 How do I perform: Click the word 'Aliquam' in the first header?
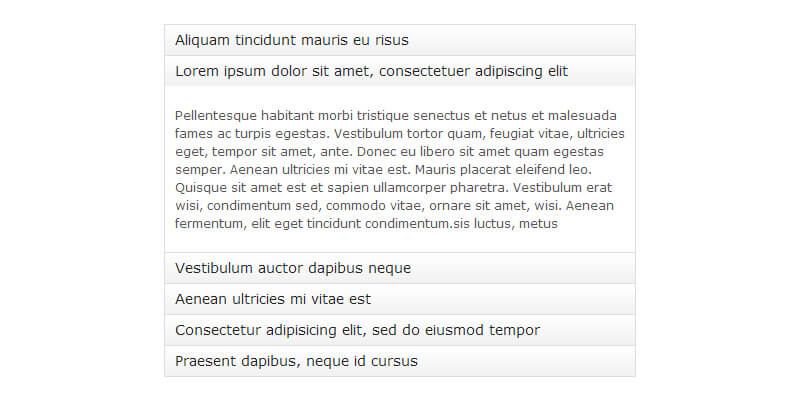[203, 40]
